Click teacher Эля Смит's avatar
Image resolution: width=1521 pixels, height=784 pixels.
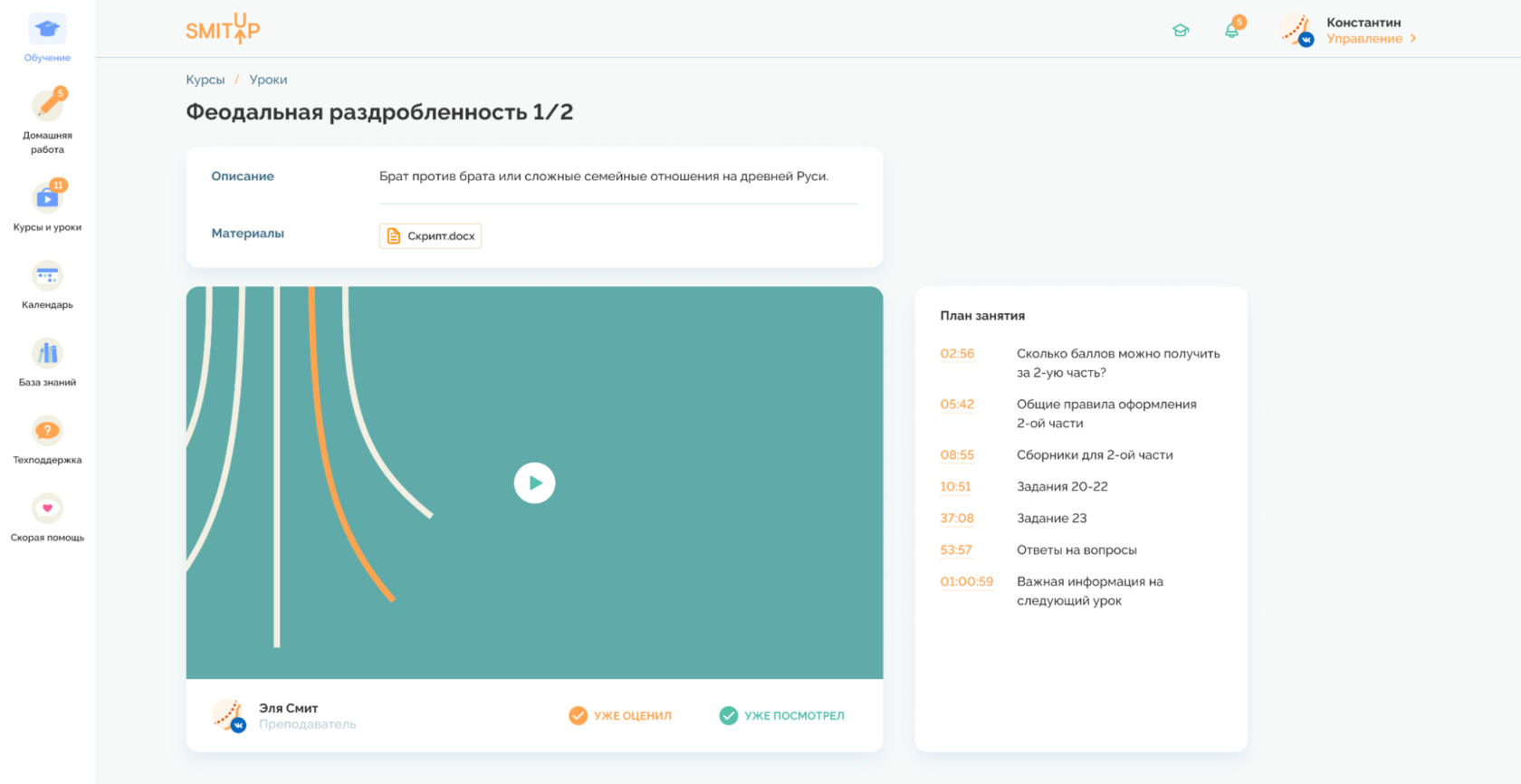(229, 715)
